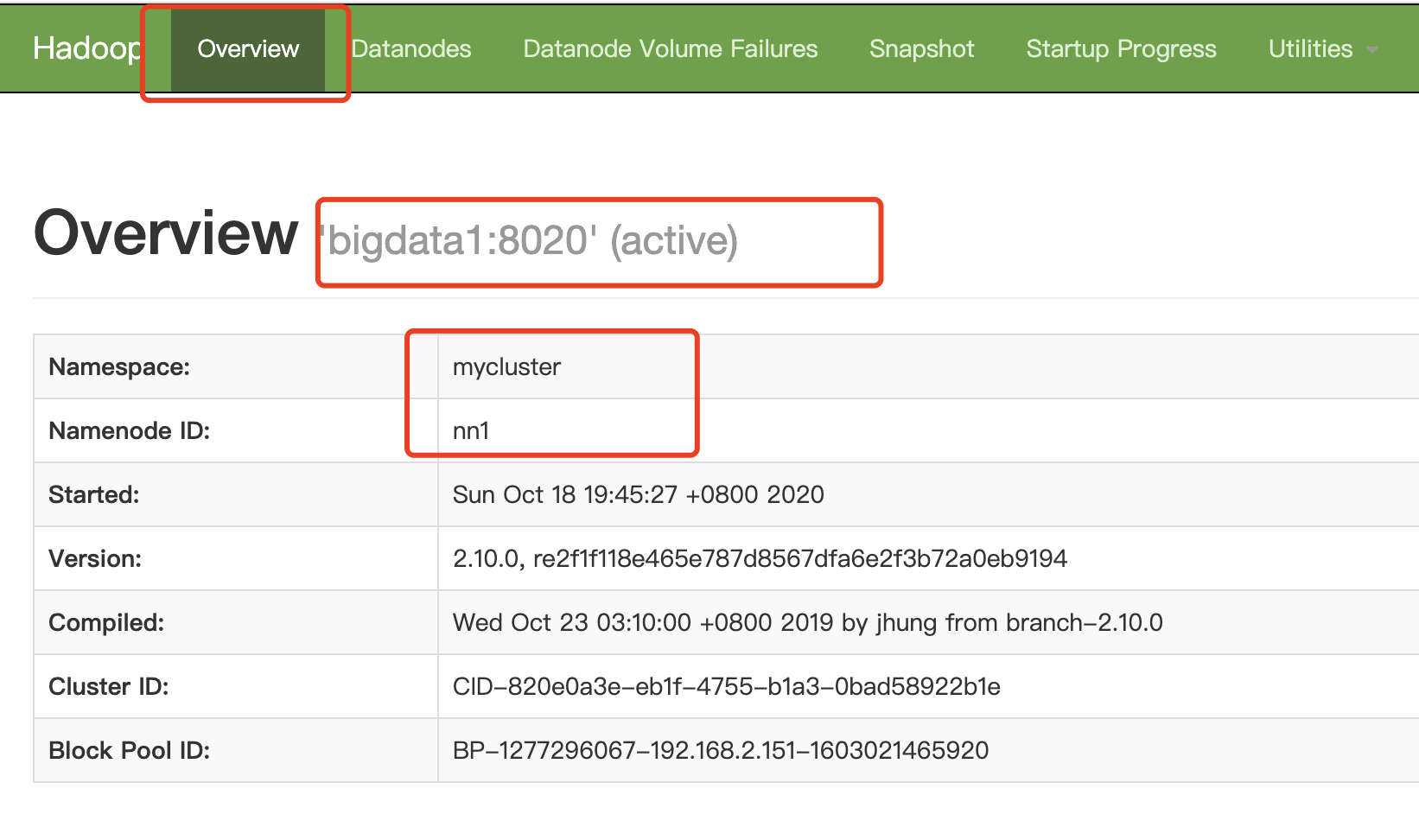Click the Utilities dropdown caret arrow
The image size is (1419, 840).
[x=1372, y=51]
